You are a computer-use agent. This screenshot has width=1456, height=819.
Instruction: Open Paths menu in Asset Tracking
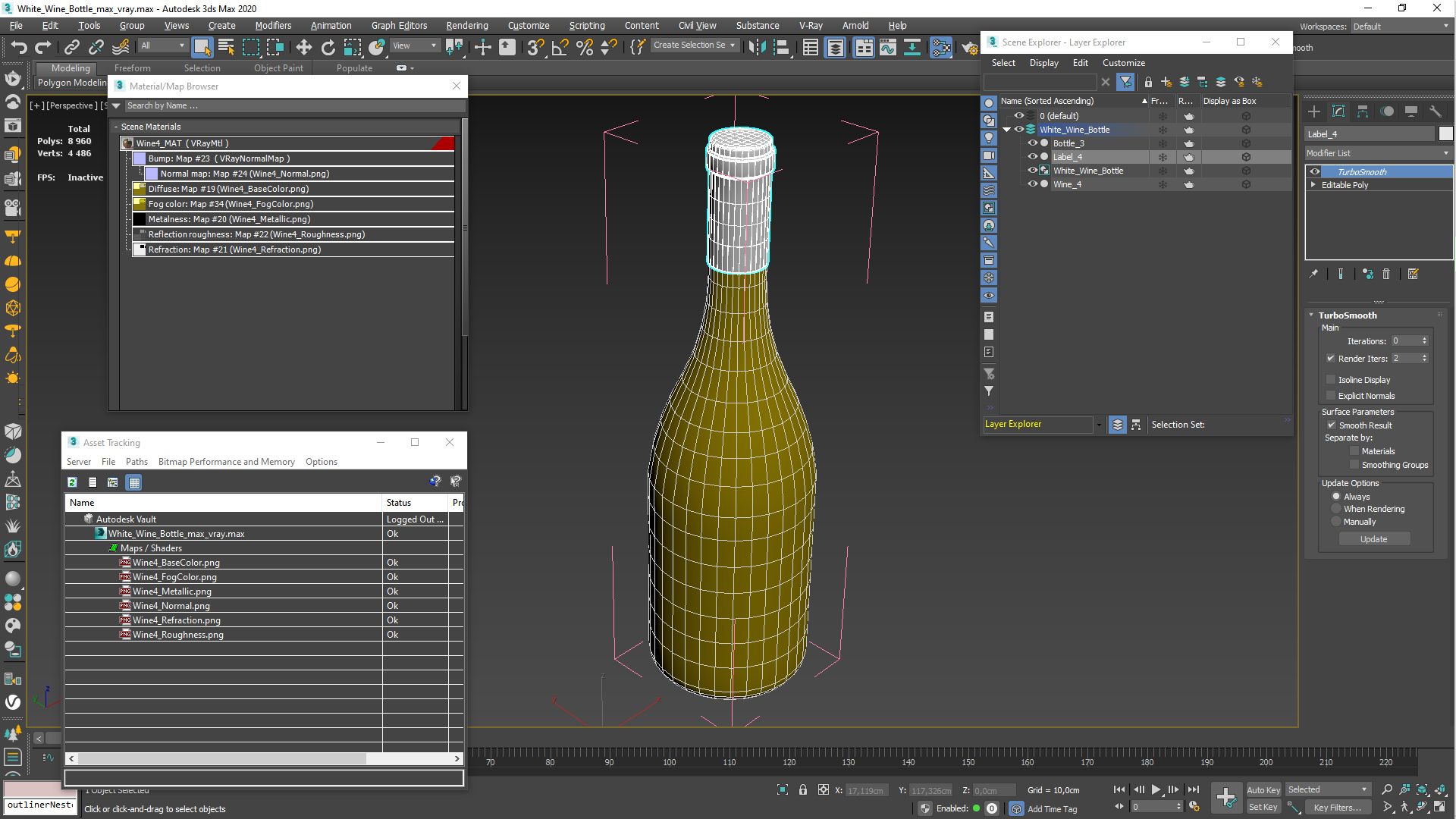pos(136,462)
